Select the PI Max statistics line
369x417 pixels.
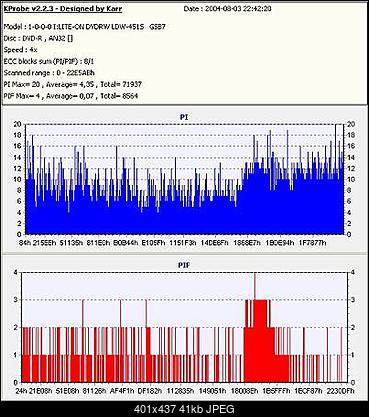(x=73, y=84)
